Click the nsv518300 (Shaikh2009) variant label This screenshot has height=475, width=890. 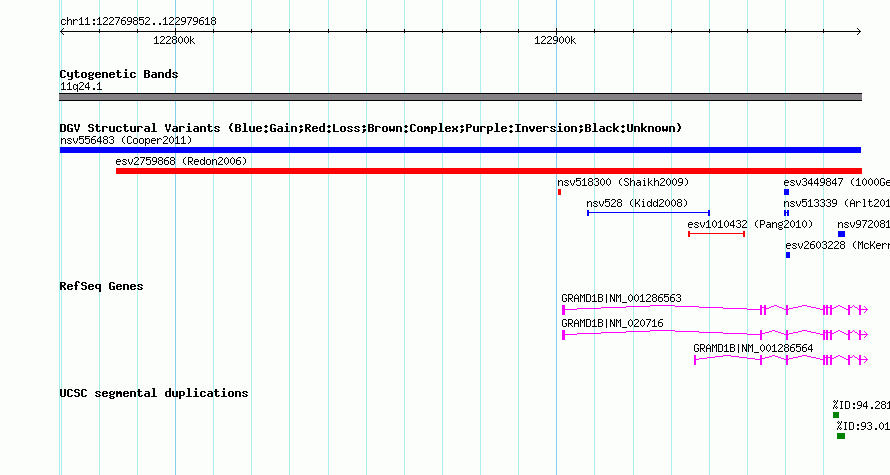click(x=623, y=182)
